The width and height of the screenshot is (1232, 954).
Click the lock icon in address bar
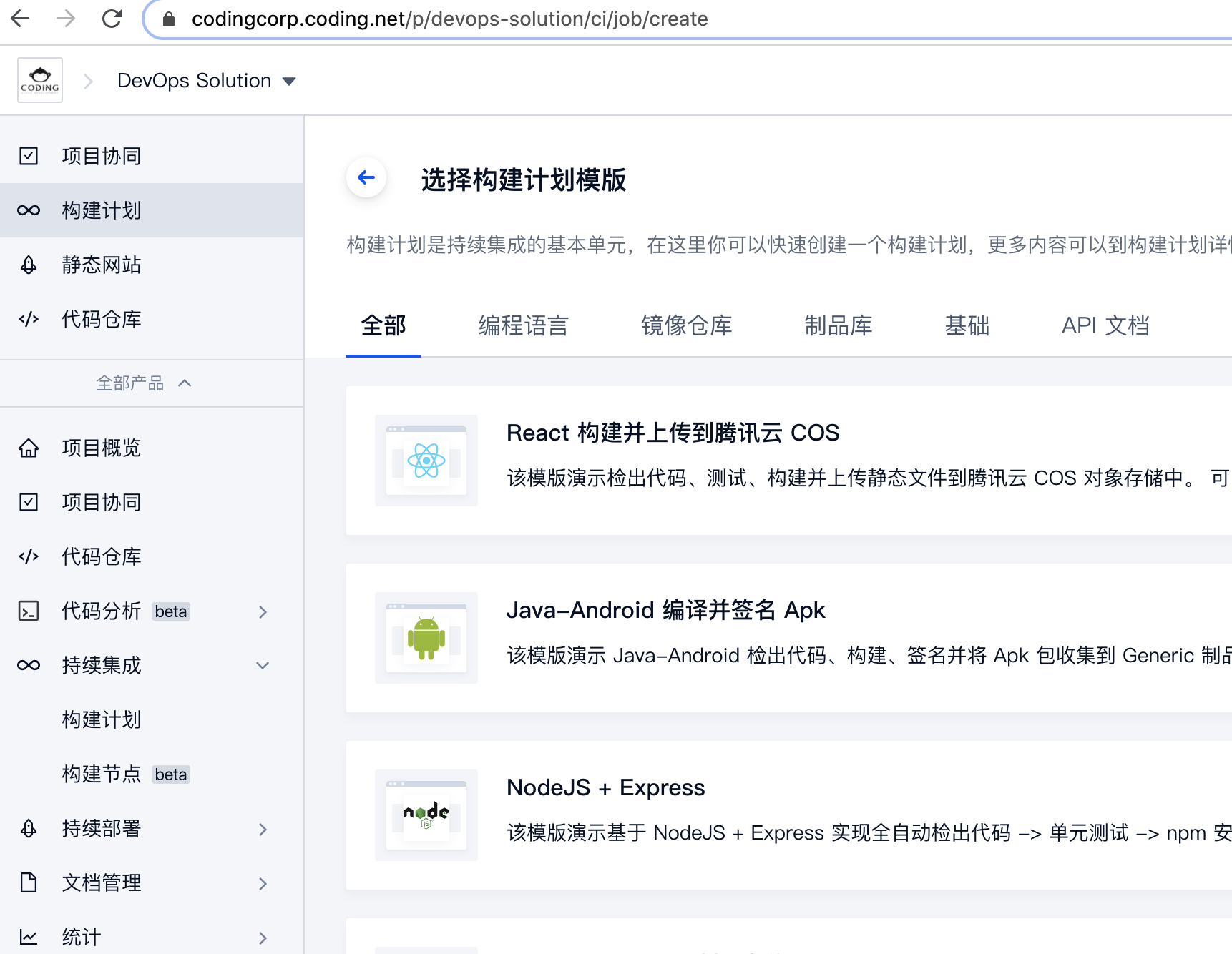(x=169, y=19)
